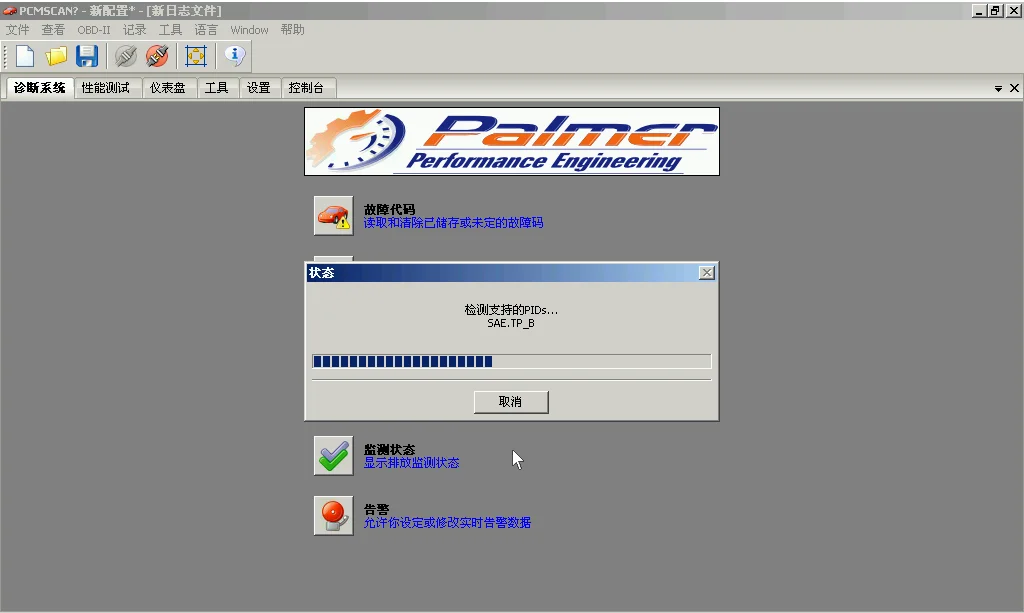Image resolution: width=1024 pixels, height=613 pixels.
Task: Open 监测状态 green checkmark icon
Action: point(334,456)
